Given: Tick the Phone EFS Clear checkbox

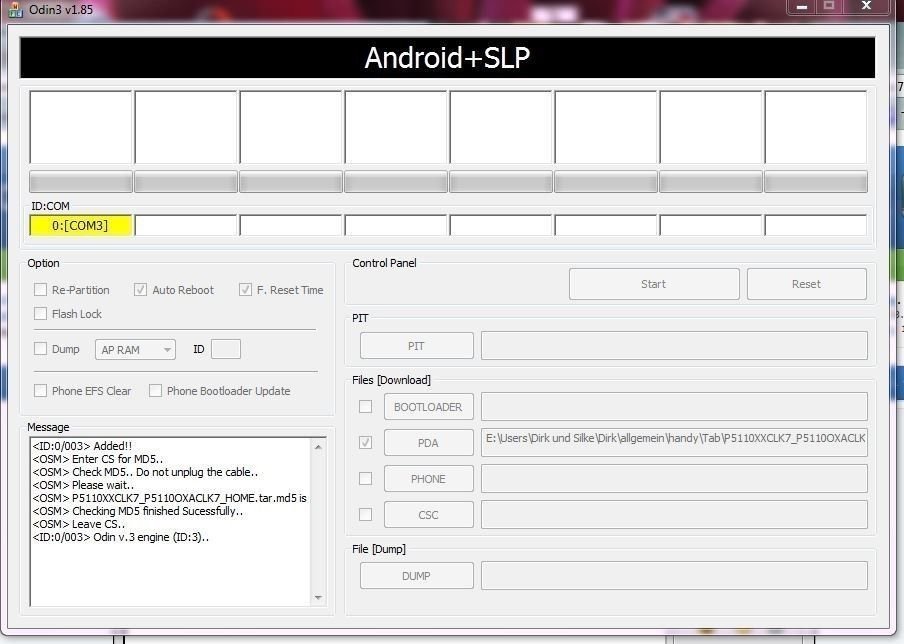Looking at the screenshot, I should point(40,391).
